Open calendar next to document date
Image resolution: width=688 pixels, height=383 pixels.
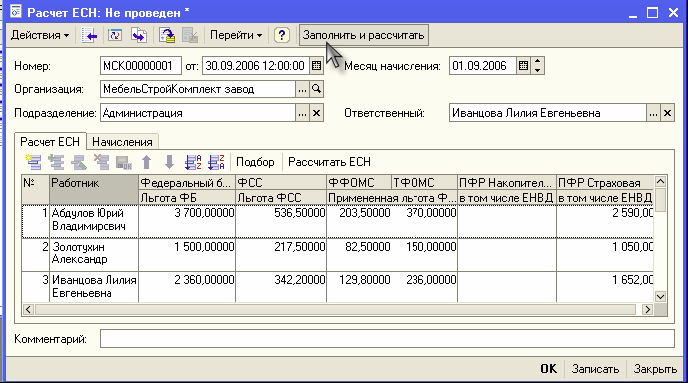coord(316,66)
